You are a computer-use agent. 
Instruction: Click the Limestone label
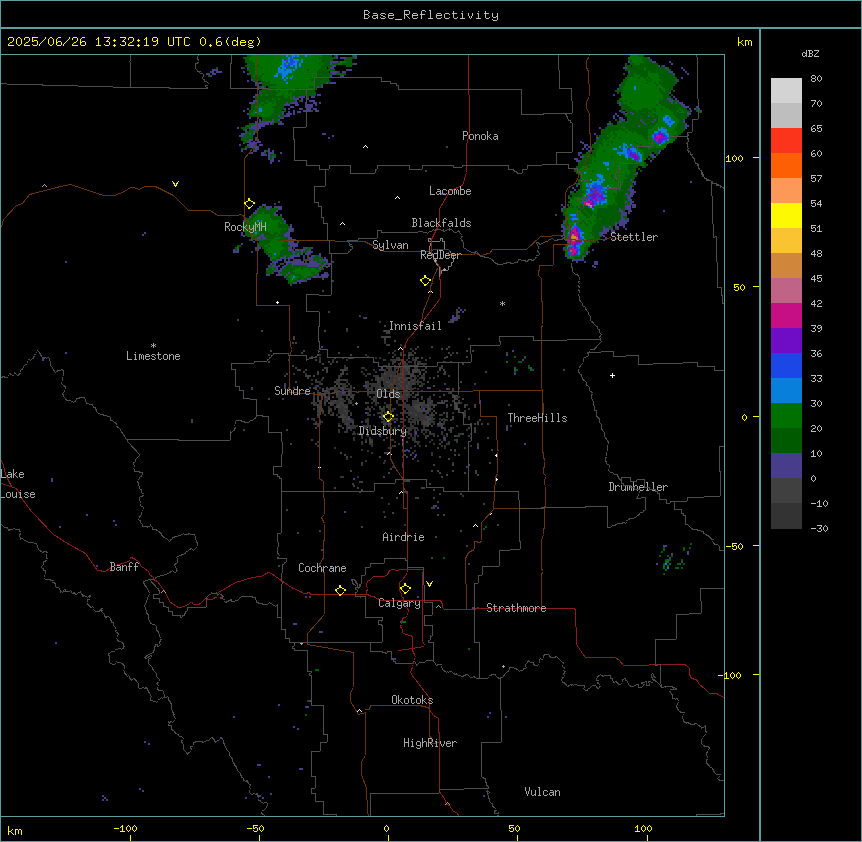click(153, 356)
